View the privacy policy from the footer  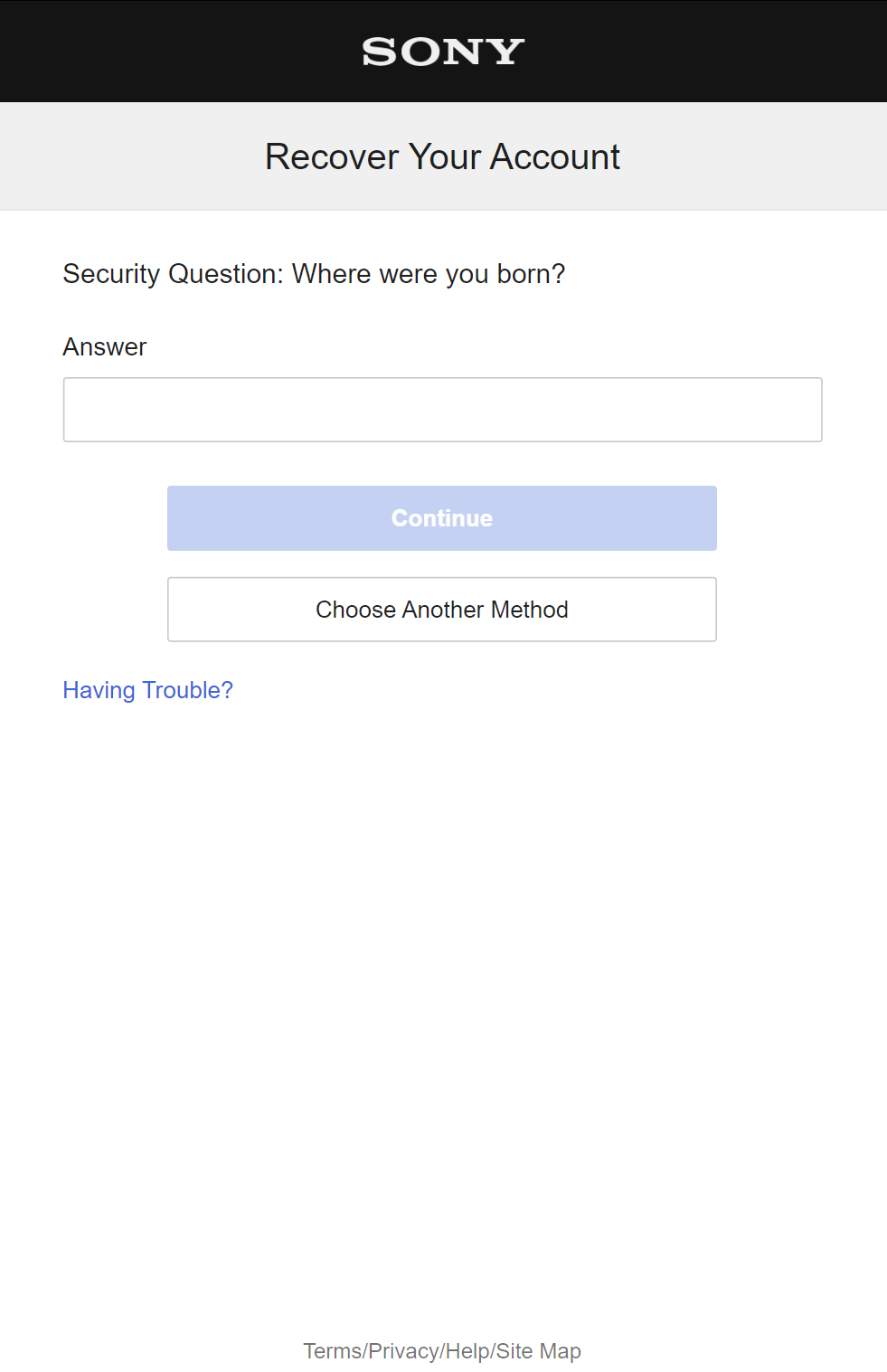403,1351
